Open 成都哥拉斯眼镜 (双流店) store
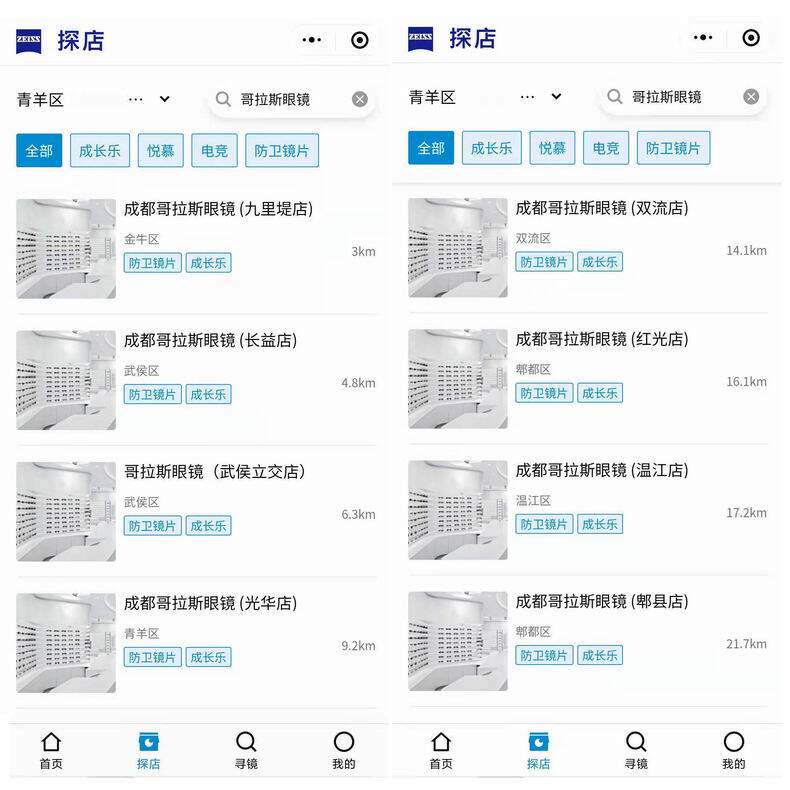 pos(602,208)
